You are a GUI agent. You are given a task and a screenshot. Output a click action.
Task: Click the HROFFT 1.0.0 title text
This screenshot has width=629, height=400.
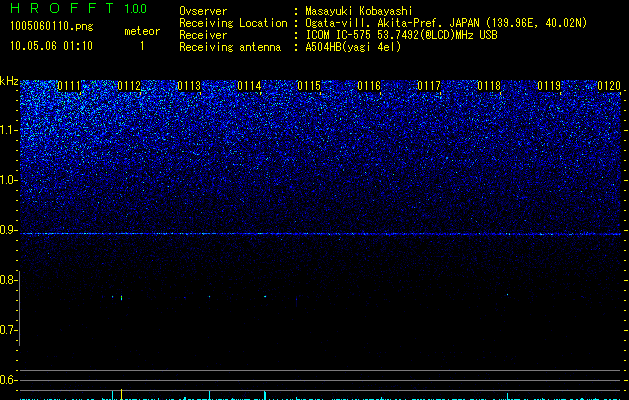click(x=78, y=8)
